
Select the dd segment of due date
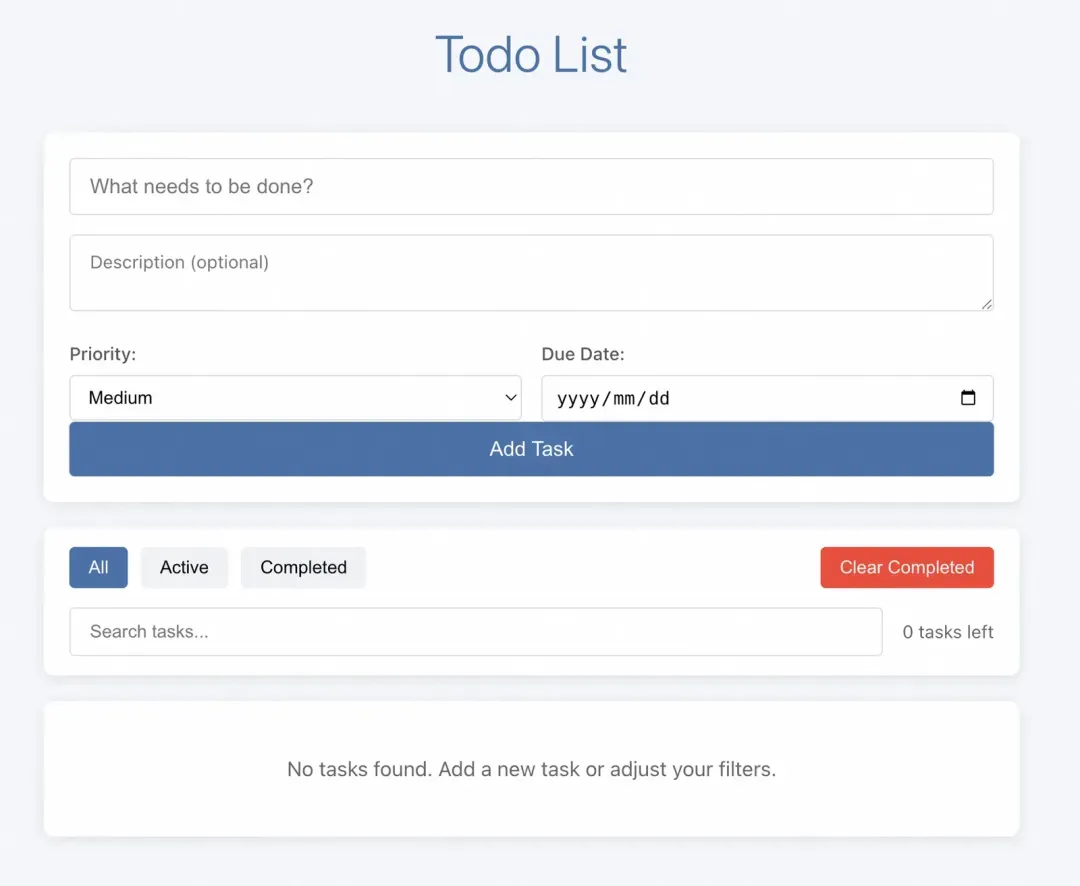[659, 398]
